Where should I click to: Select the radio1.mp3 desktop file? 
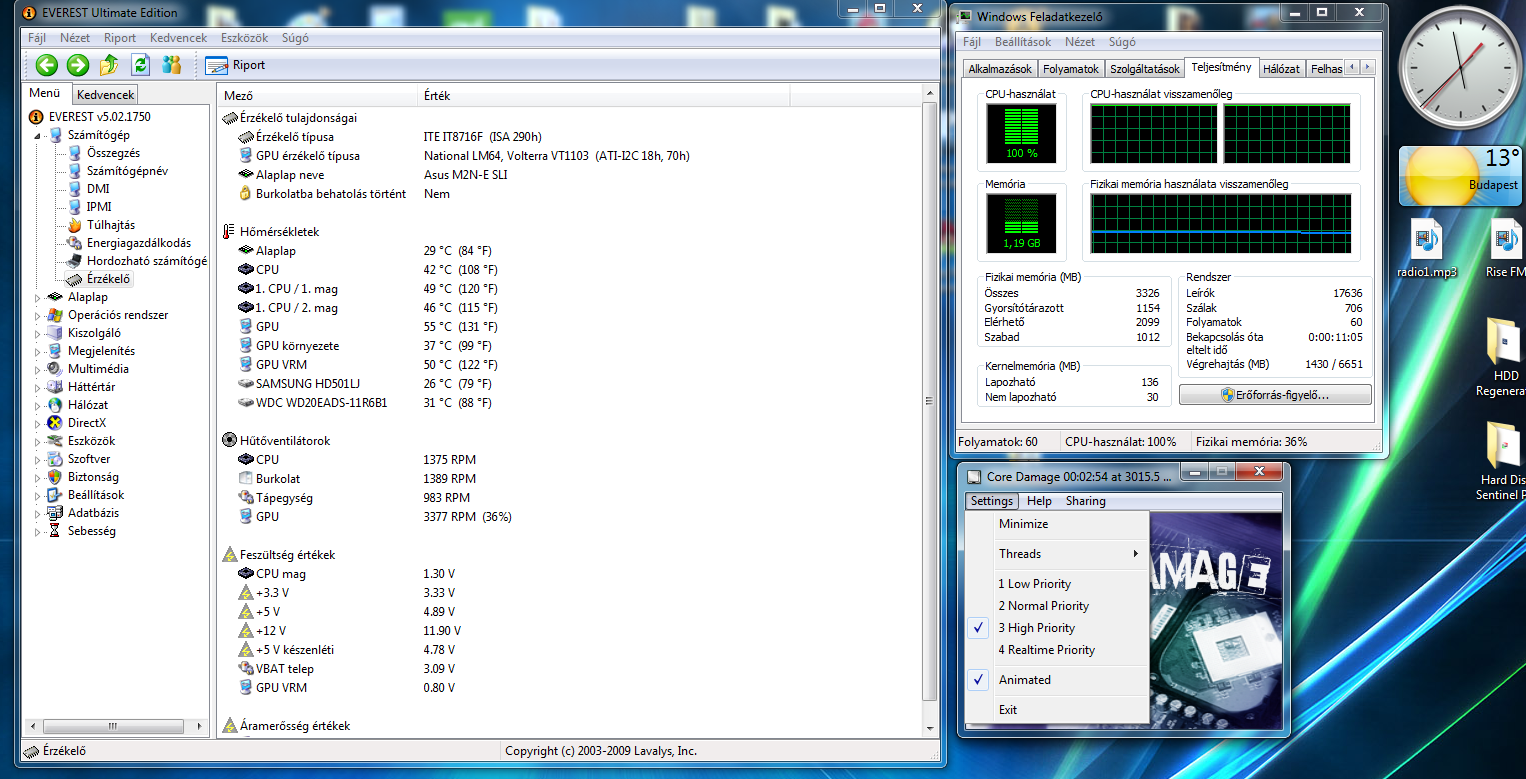[1427, 249]
